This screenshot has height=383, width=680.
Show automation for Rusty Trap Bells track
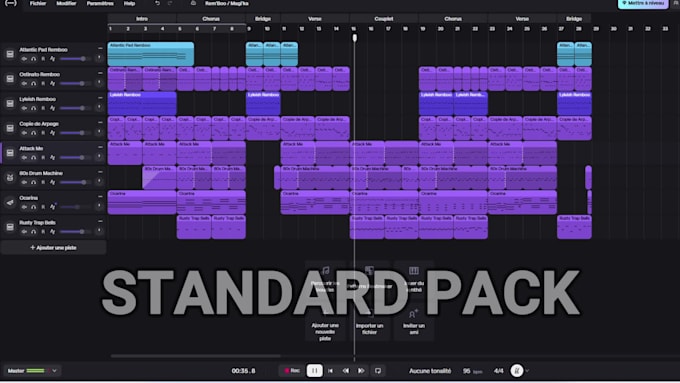[x=52, y=232]
